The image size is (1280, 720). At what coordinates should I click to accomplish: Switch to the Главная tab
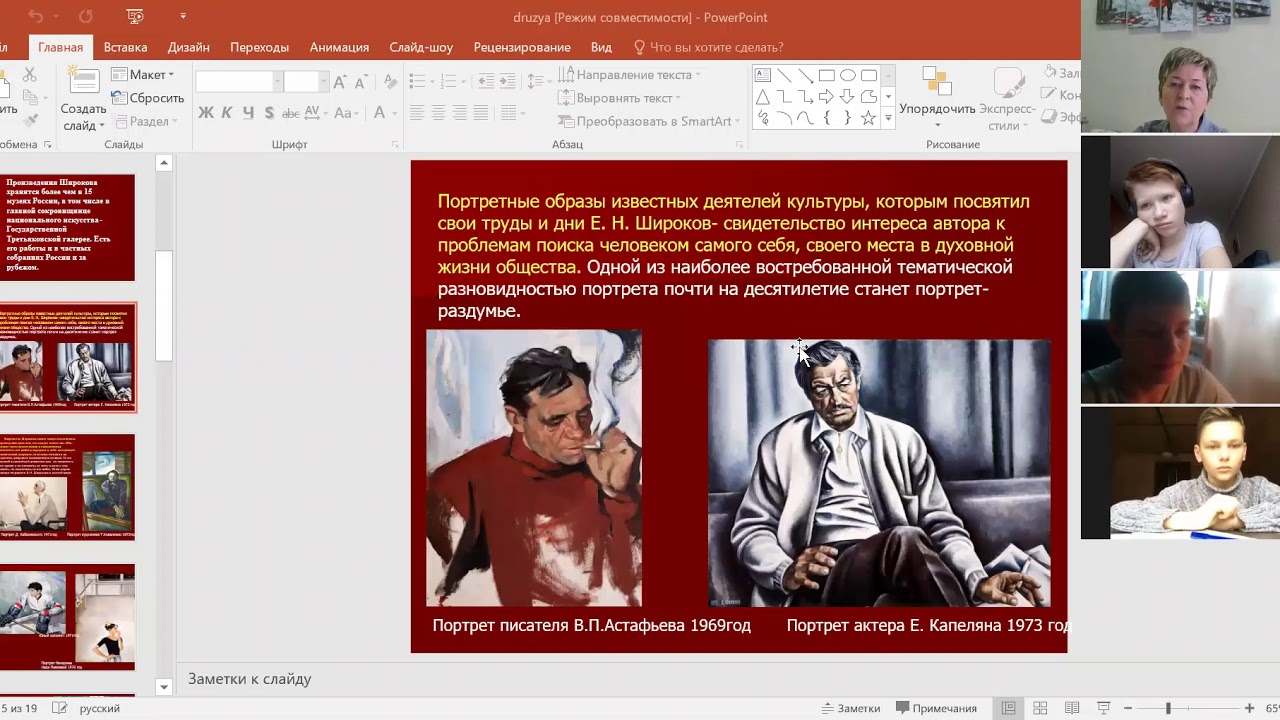61,47
